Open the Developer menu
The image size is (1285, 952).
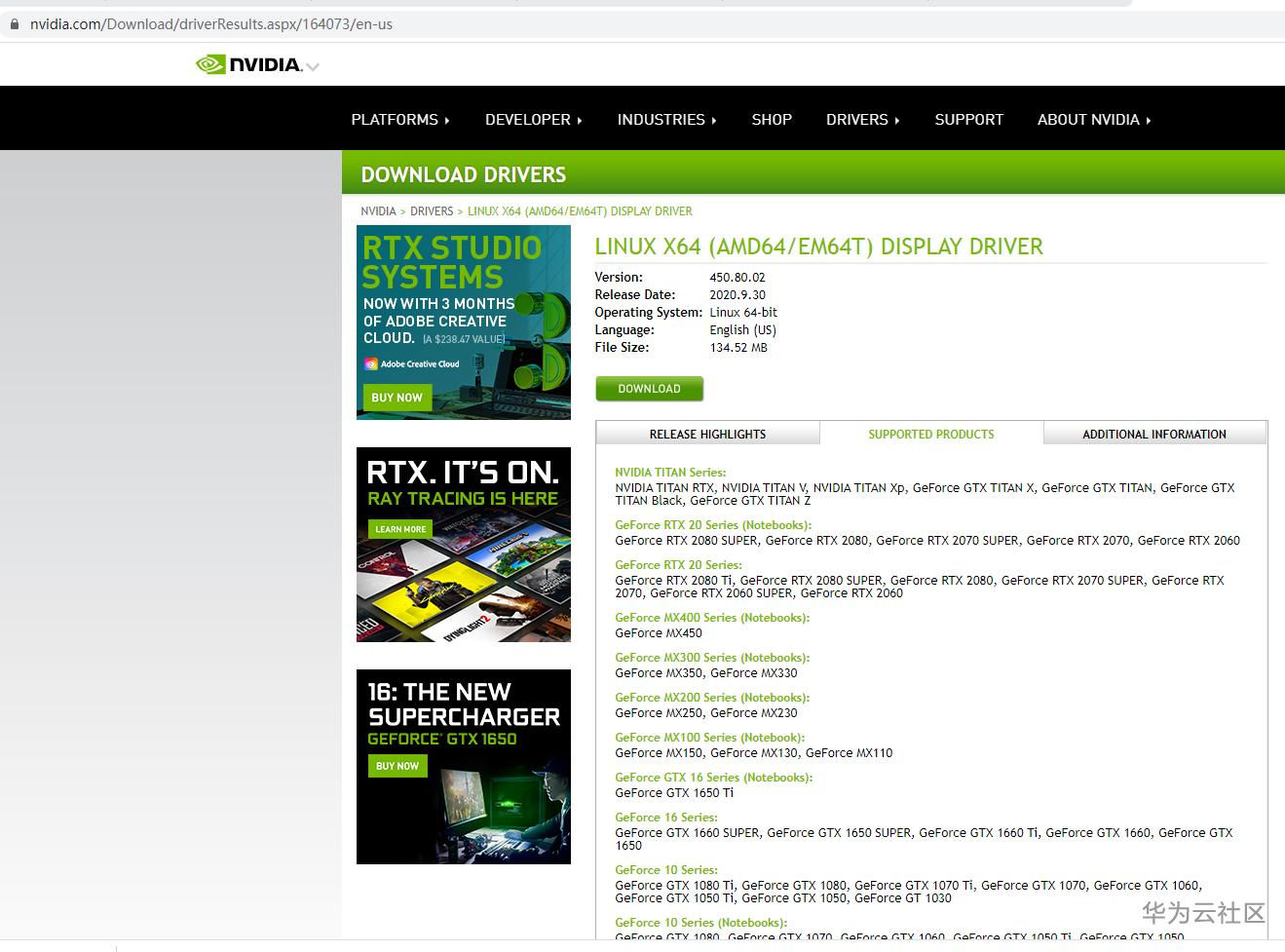[534, 119]
